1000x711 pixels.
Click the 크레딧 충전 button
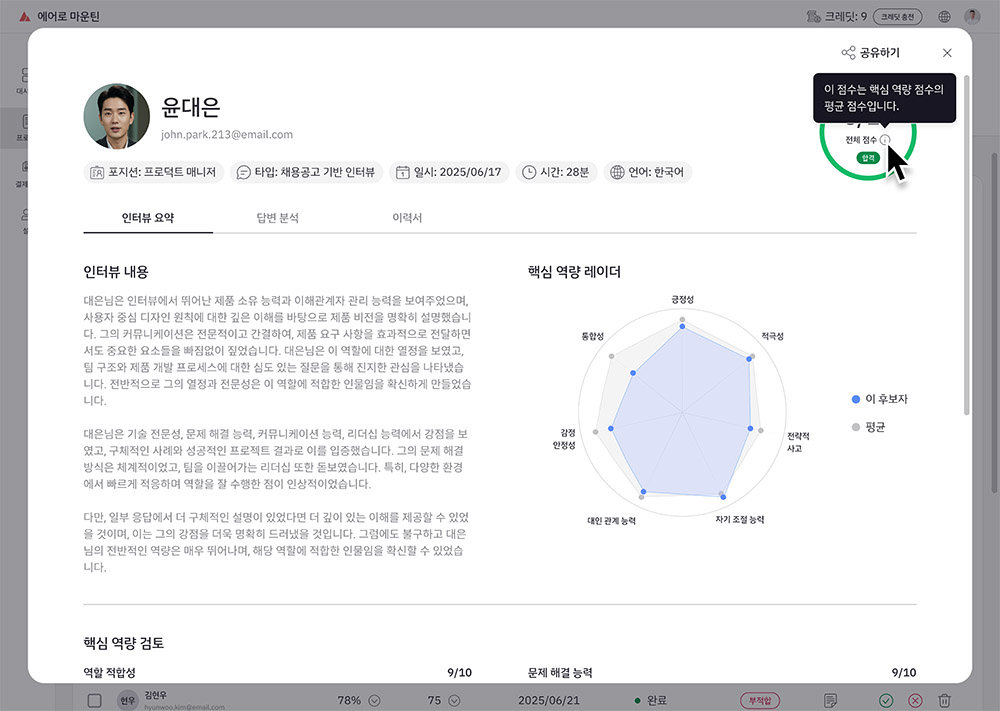pyautogui.click(x=897, y=16)
